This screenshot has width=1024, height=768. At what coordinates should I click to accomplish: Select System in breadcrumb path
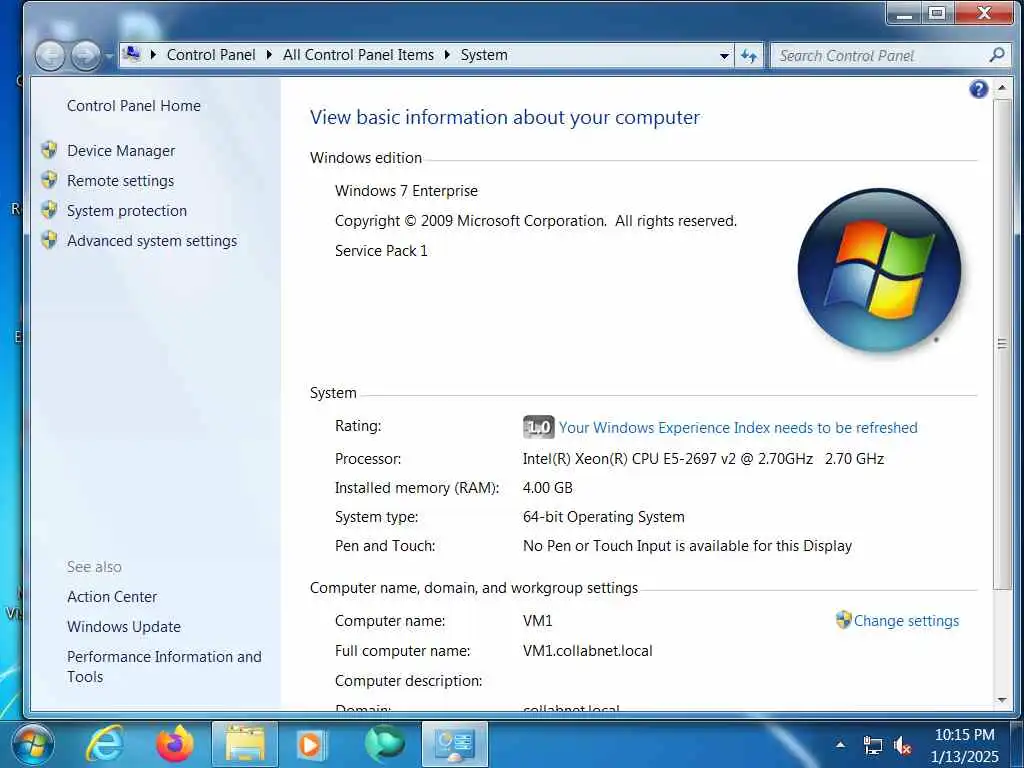click(x=483, y=55)
